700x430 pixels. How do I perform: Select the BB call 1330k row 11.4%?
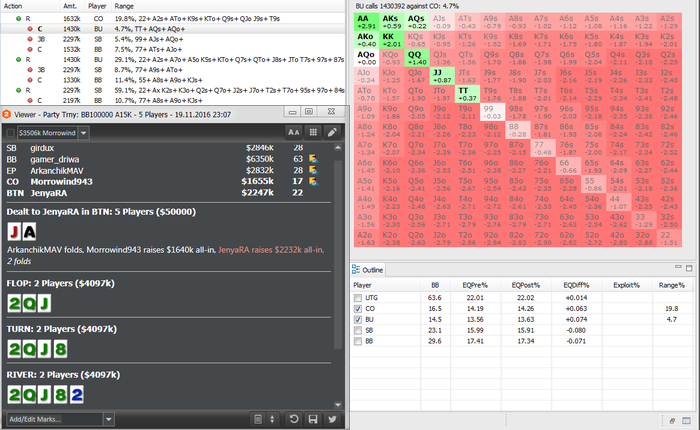[173, 80]
